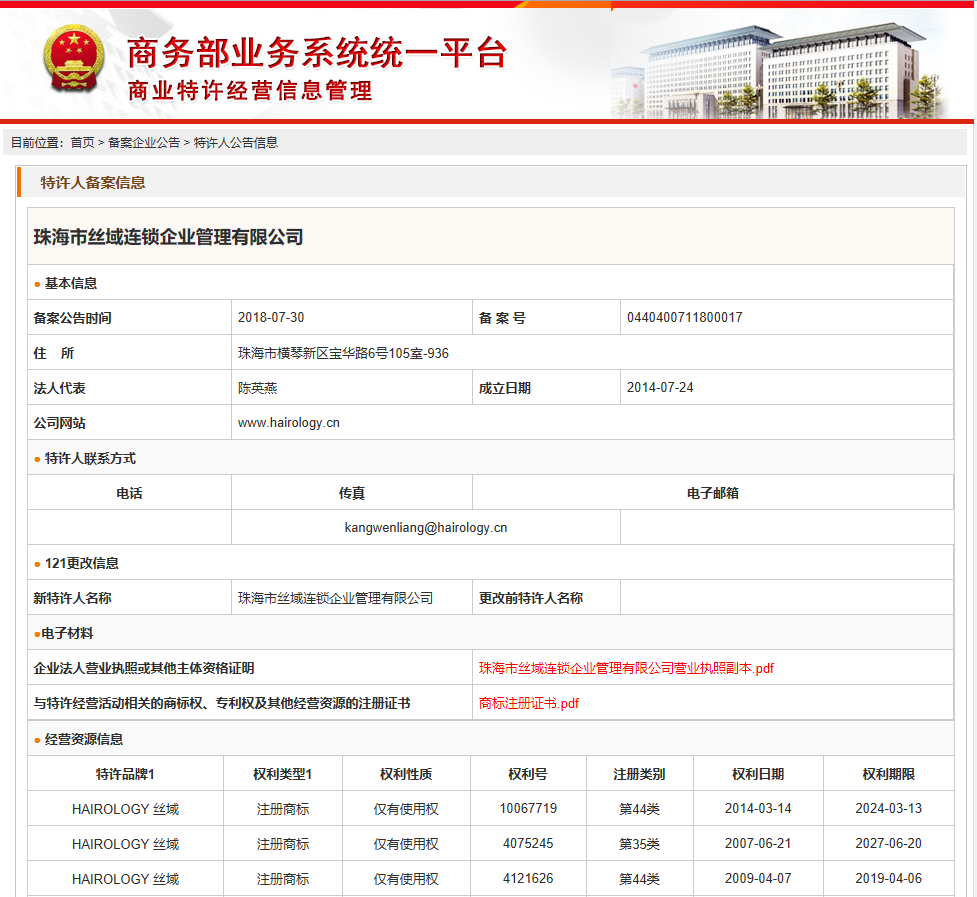Select trademark number 10067719
The image size is (977, 897).
(x=528, y=808)
